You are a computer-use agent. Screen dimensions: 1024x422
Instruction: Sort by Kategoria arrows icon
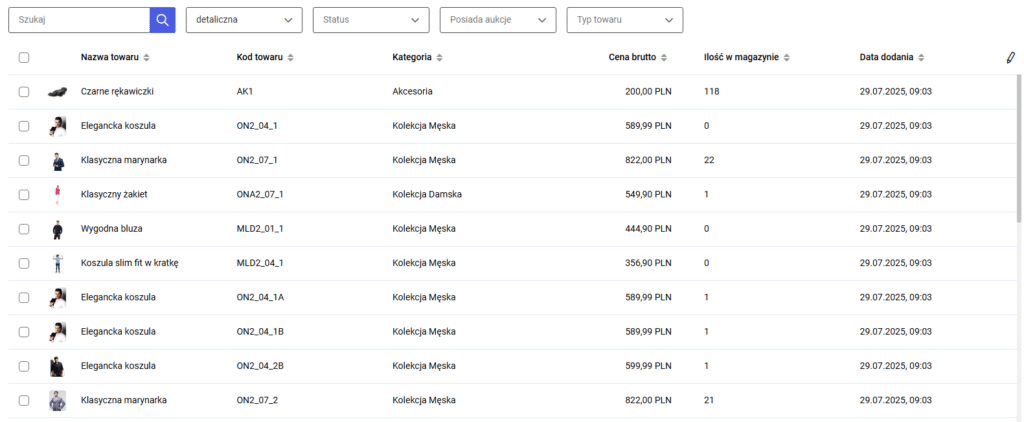coord(440,58)
